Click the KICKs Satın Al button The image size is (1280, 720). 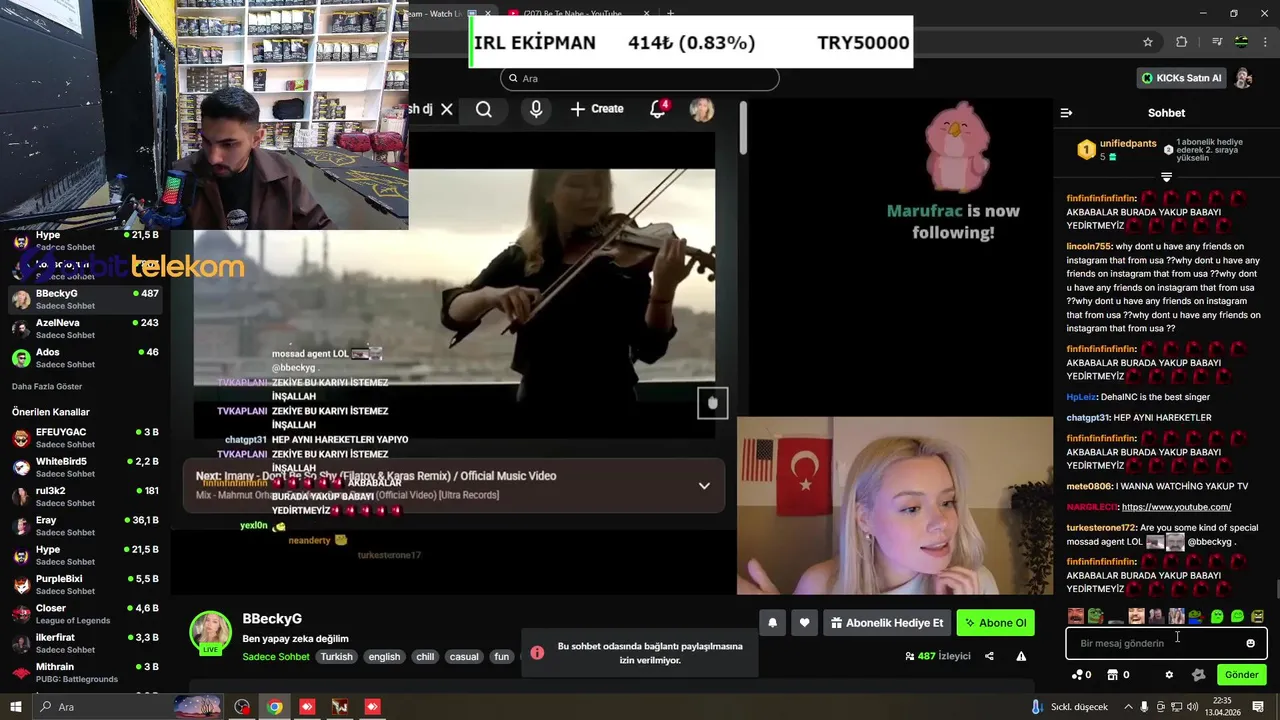coord(1182,78)
